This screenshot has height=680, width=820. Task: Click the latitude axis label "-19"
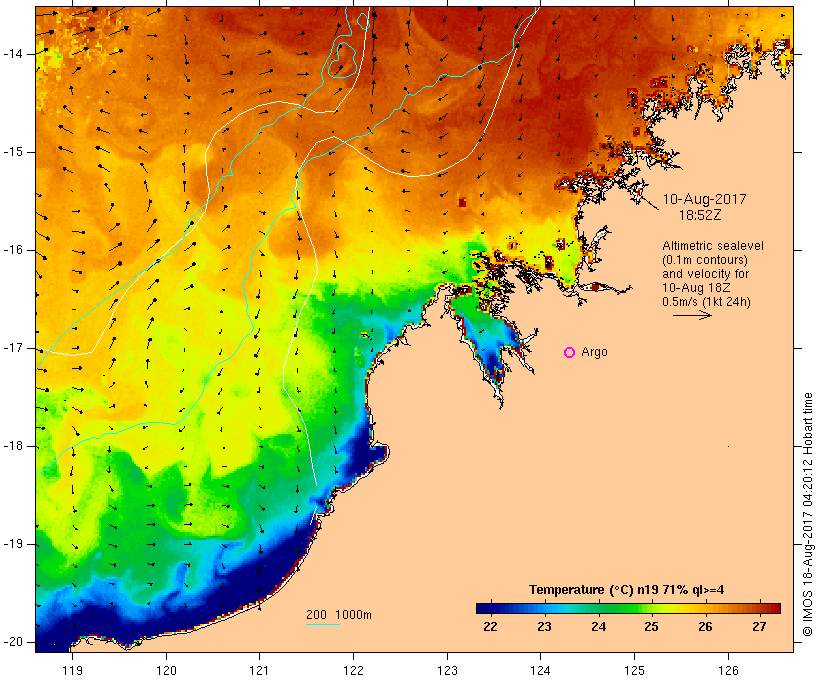[13, 544]
